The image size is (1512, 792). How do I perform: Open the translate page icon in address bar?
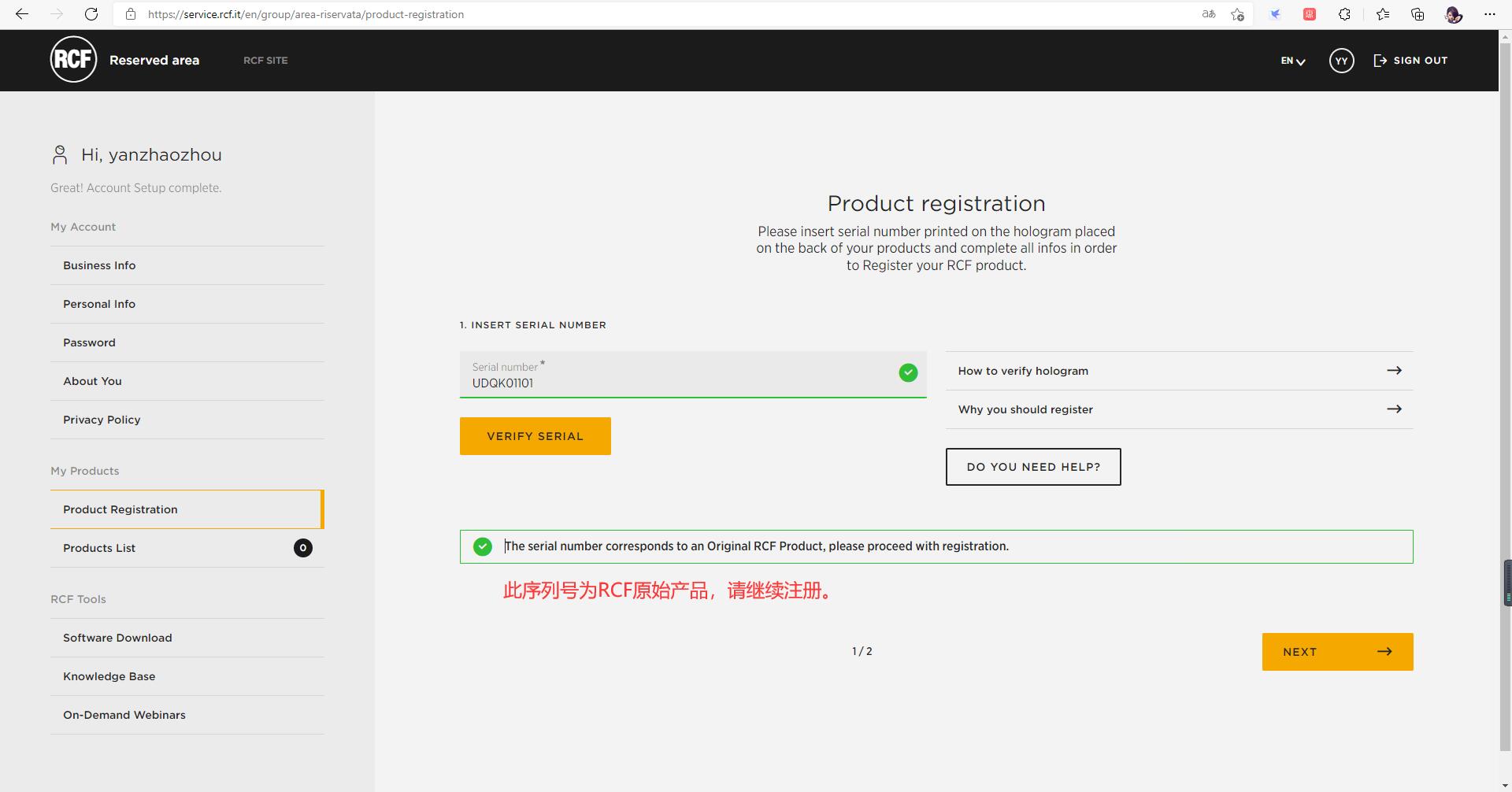(x=1209, y=14)
